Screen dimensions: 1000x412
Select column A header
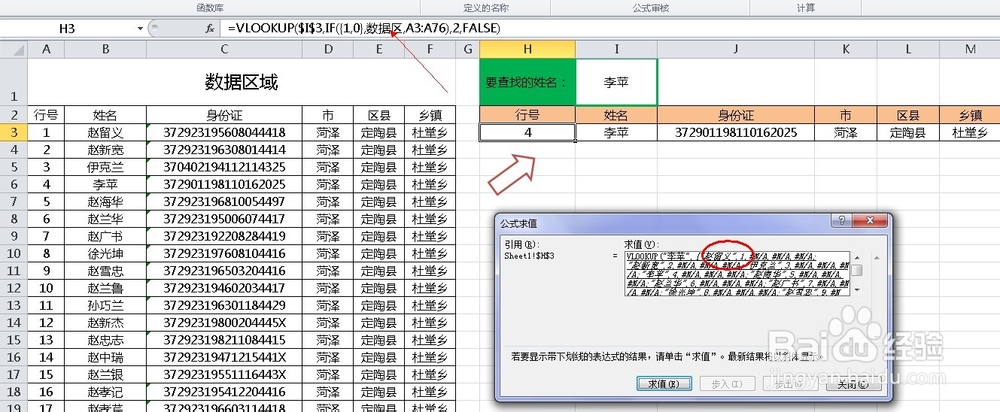[46, 49]
